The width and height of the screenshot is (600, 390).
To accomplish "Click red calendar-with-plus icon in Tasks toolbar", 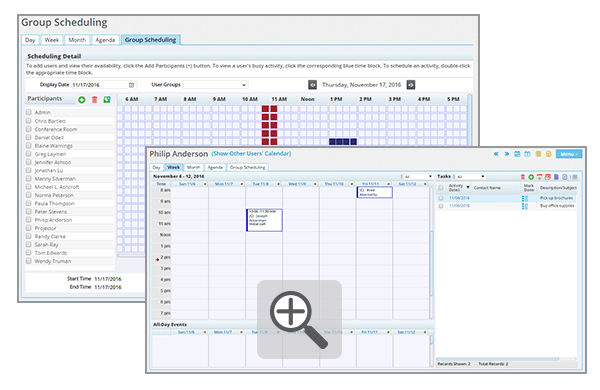I will point(540,177).
